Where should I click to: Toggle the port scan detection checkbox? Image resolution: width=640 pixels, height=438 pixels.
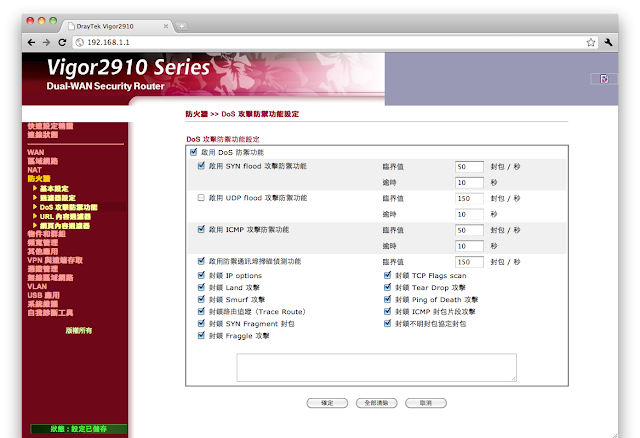[201, 261]
